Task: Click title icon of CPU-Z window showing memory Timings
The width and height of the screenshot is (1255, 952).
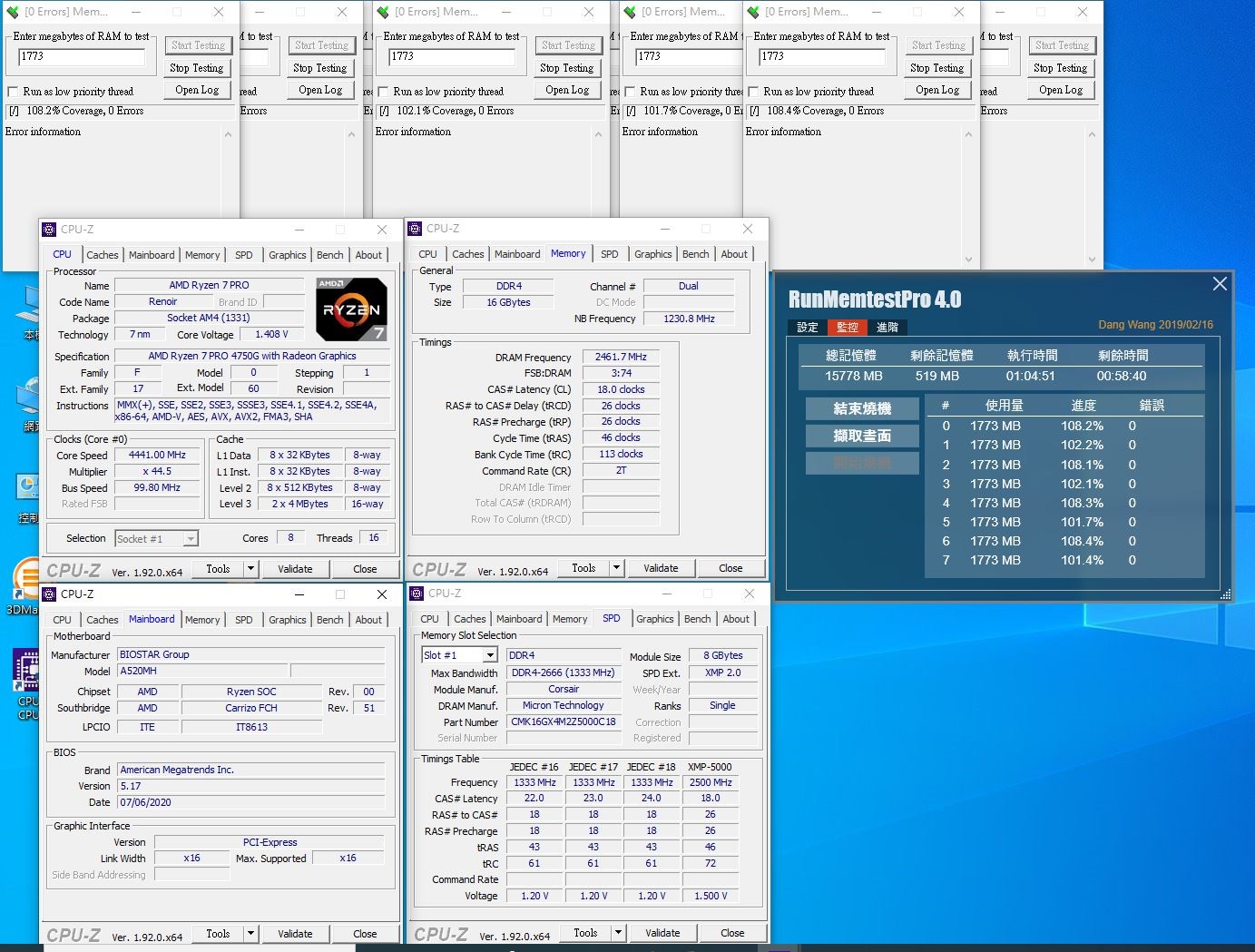Action: [x=416, y=229]
